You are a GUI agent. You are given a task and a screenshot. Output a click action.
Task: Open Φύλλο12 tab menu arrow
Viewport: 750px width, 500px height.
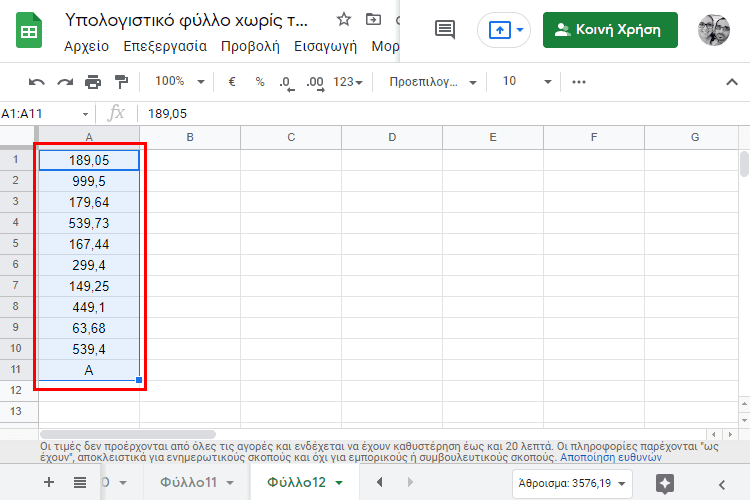(x=339, y=483)
